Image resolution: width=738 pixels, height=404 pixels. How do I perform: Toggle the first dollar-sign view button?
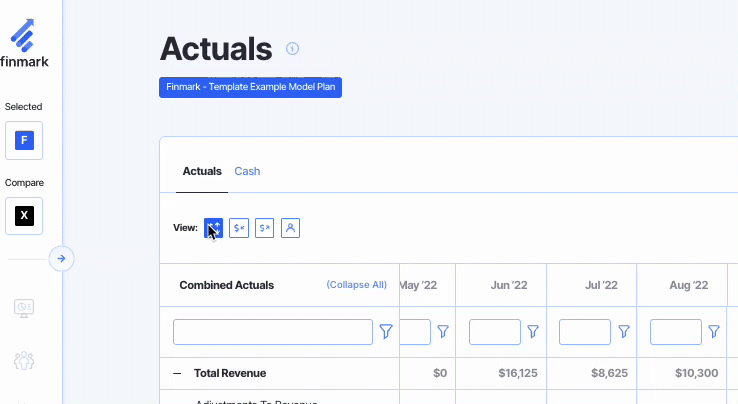(239, 228)
